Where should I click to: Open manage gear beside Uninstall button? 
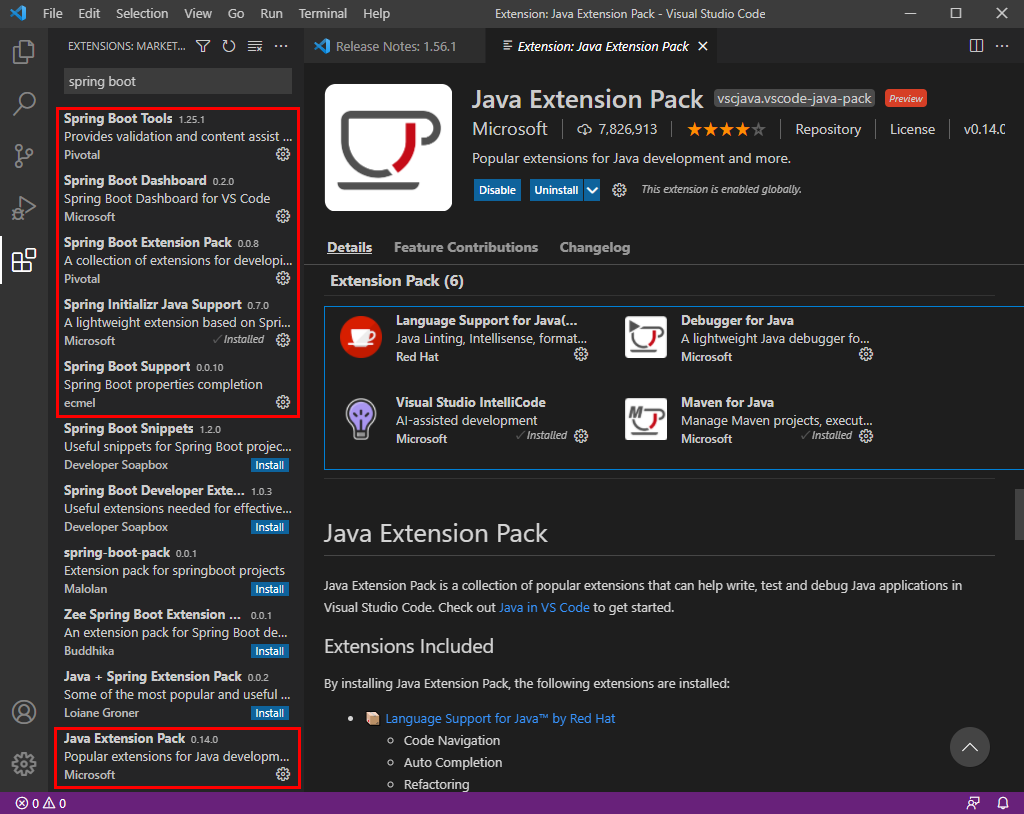pyautogui.click(x=619, y=190)
